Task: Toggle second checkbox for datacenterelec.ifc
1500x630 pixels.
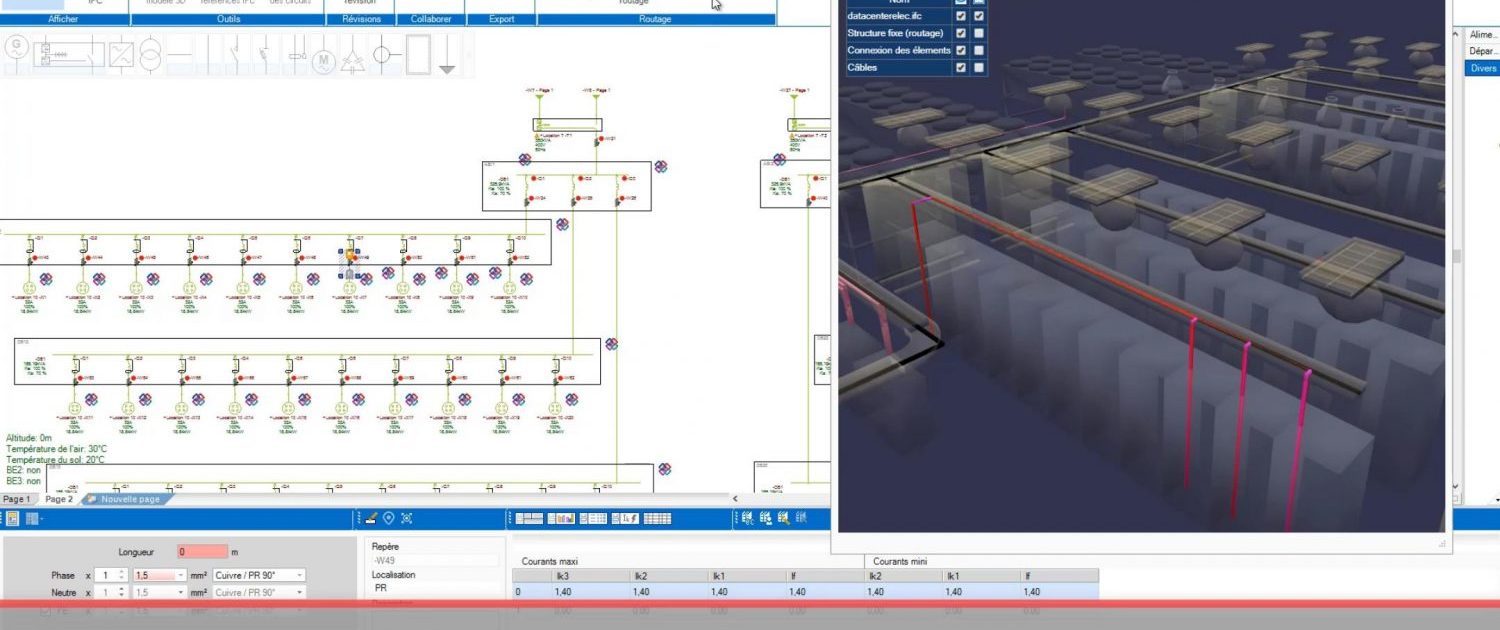Action: [x=979, y=16]
